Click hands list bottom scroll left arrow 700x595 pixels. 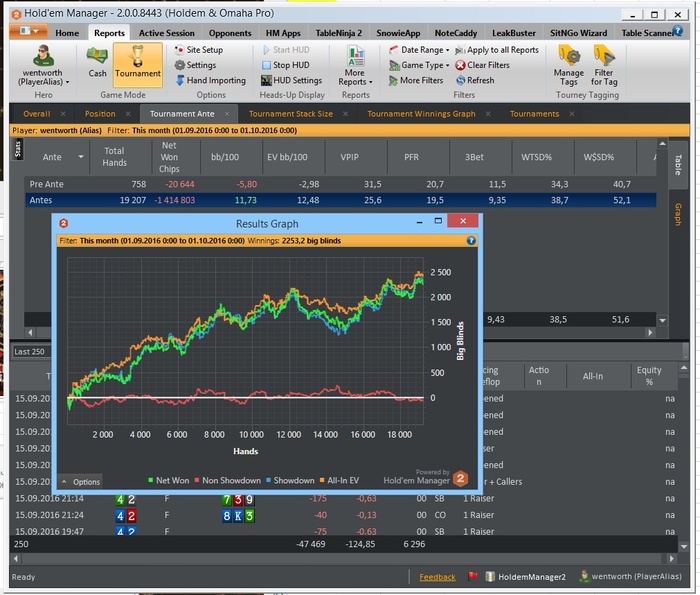coord(16,558)
